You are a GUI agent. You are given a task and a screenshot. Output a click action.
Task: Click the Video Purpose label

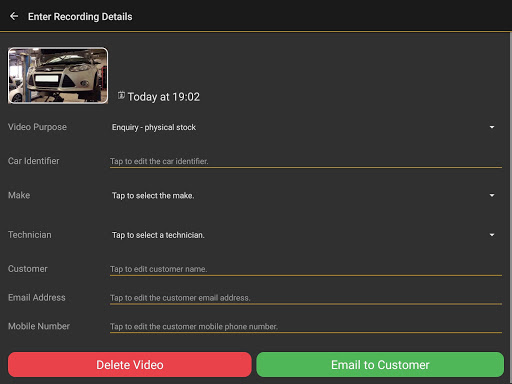(37, 127)
